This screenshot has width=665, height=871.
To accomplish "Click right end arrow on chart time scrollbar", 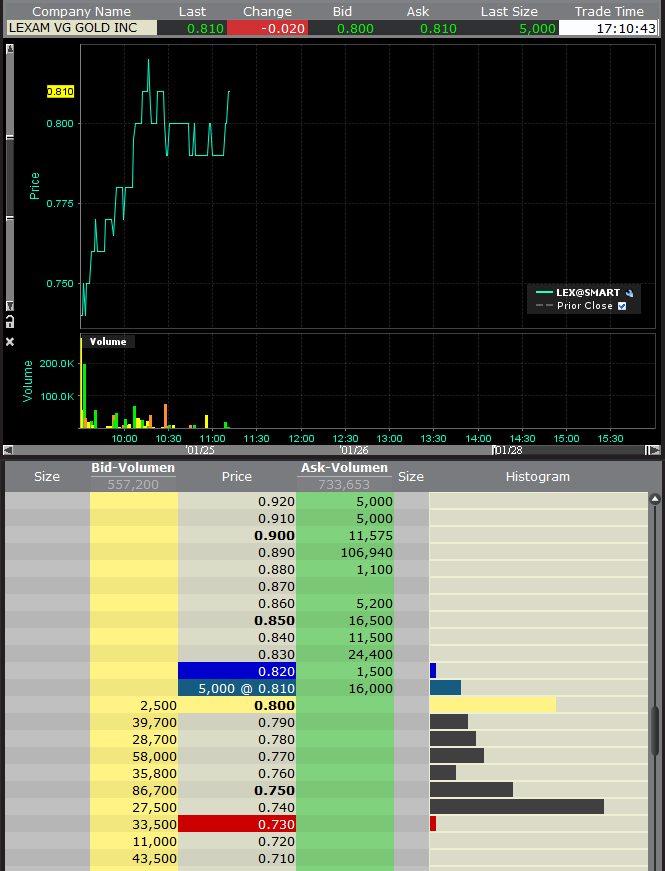I will [x=652, y=450].
